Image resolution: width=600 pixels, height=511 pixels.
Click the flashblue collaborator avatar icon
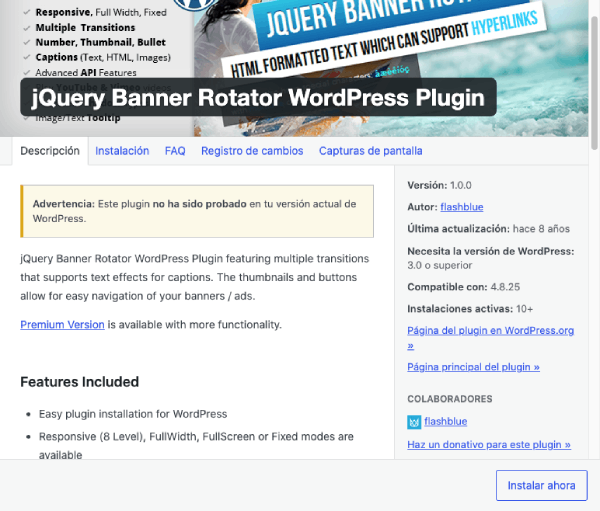(414, 422)
